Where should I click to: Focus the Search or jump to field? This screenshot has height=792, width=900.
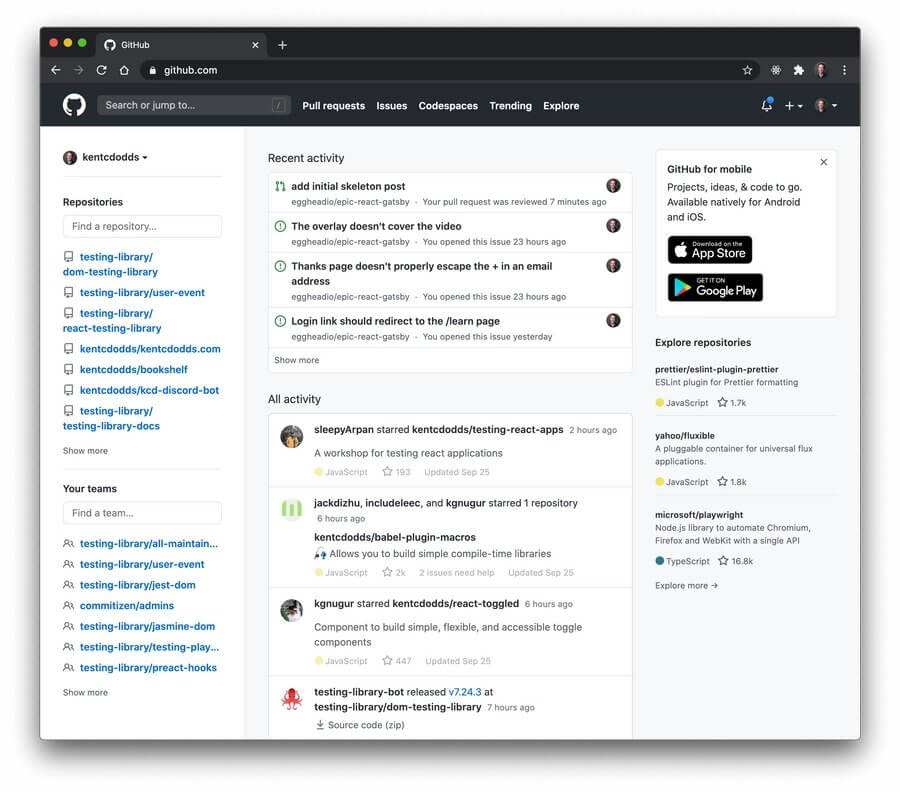point(193,105)
